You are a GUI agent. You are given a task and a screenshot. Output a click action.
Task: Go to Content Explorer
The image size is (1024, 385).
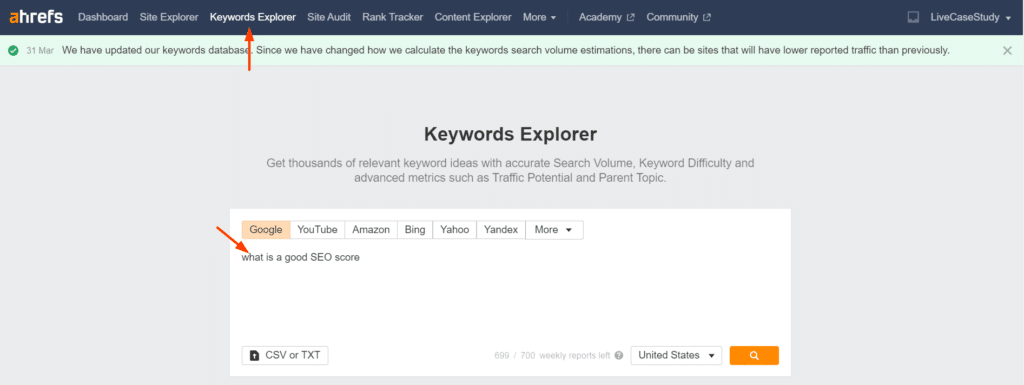pos(473,18)
